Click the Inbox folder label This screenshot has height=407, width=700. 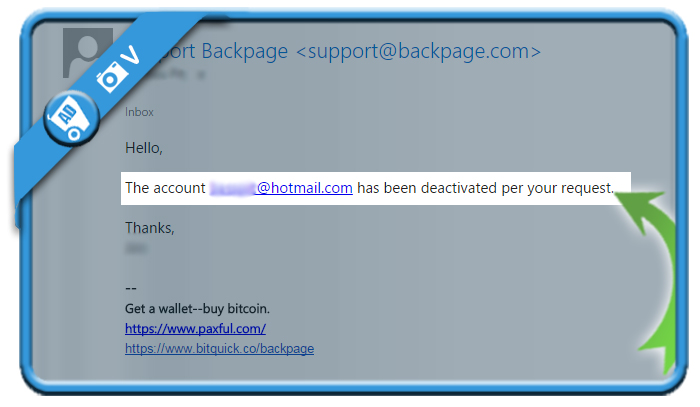tap(139, 112)
